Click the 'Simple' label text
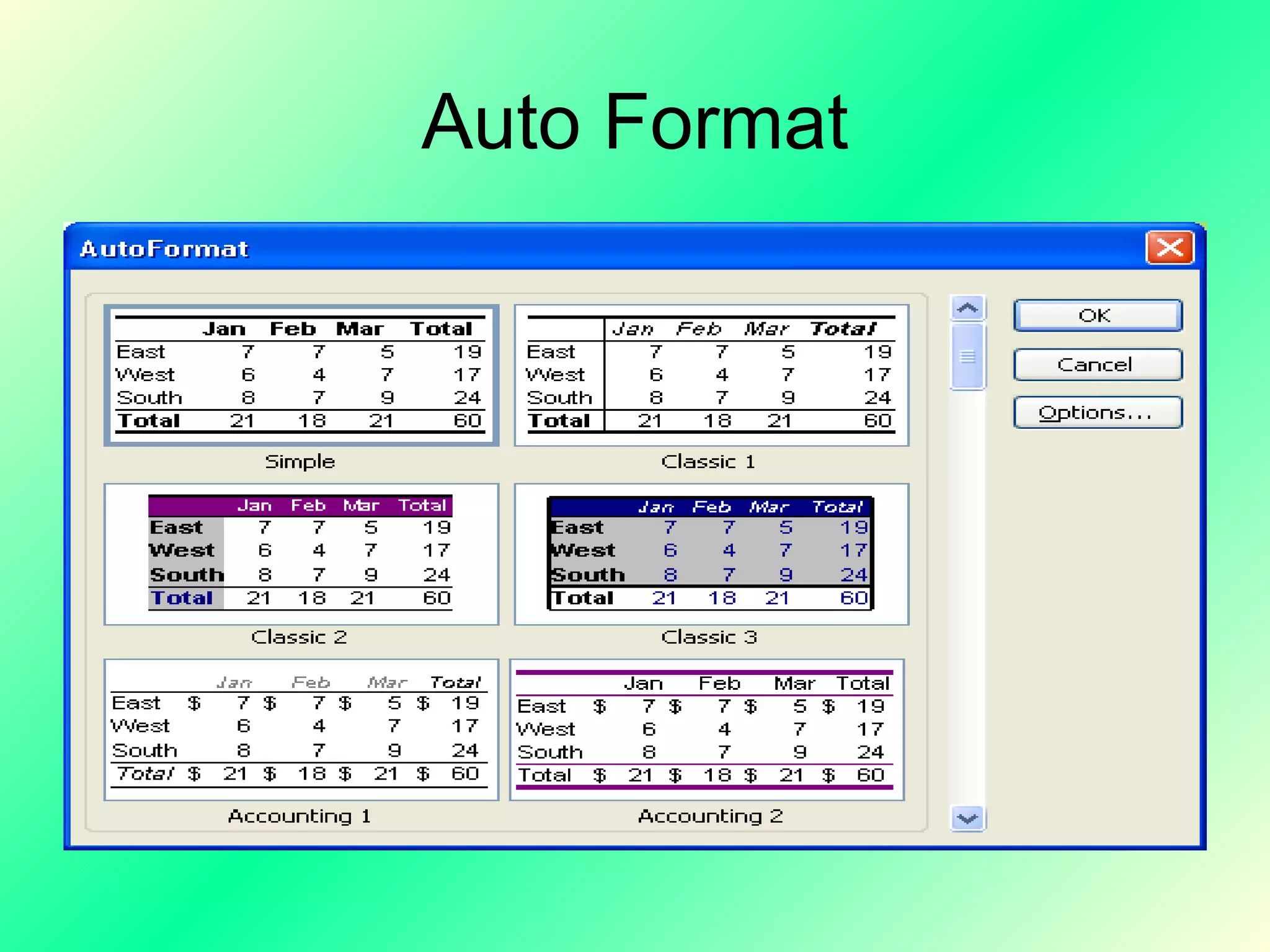Image resolution: width=1270 pixels, height=952 pixels. pos(300,462)
